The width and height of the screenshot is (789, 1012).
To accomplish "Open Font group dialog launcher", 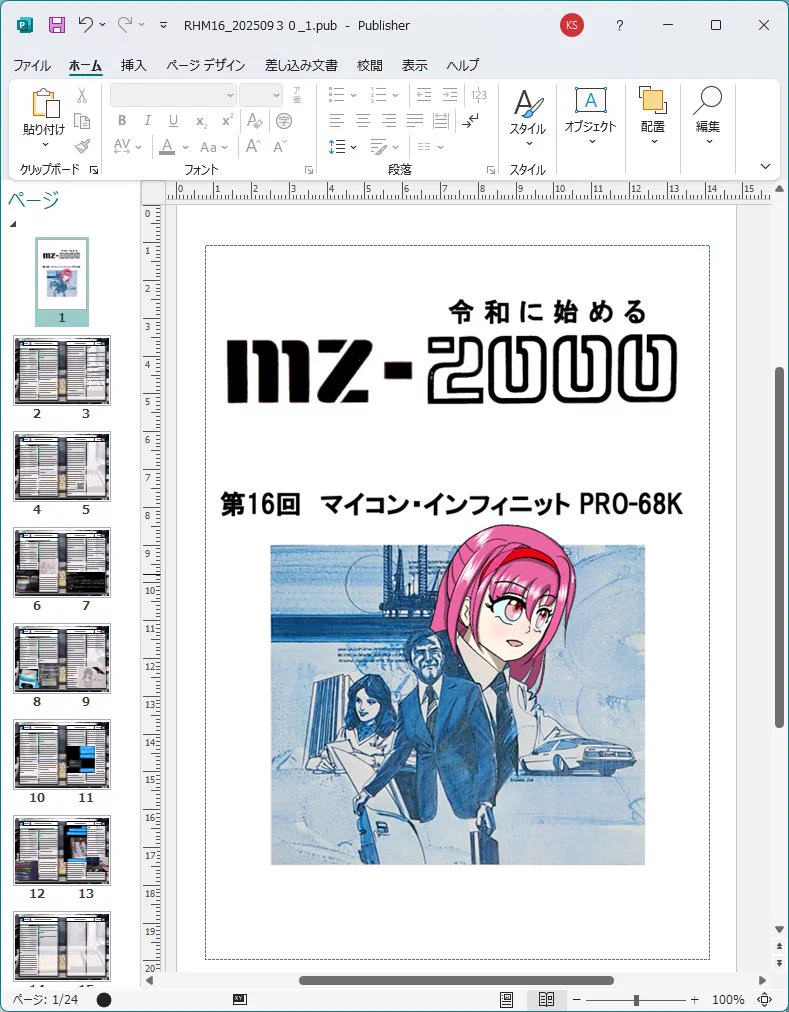I will pyautogui.click(x=309, y=170).
